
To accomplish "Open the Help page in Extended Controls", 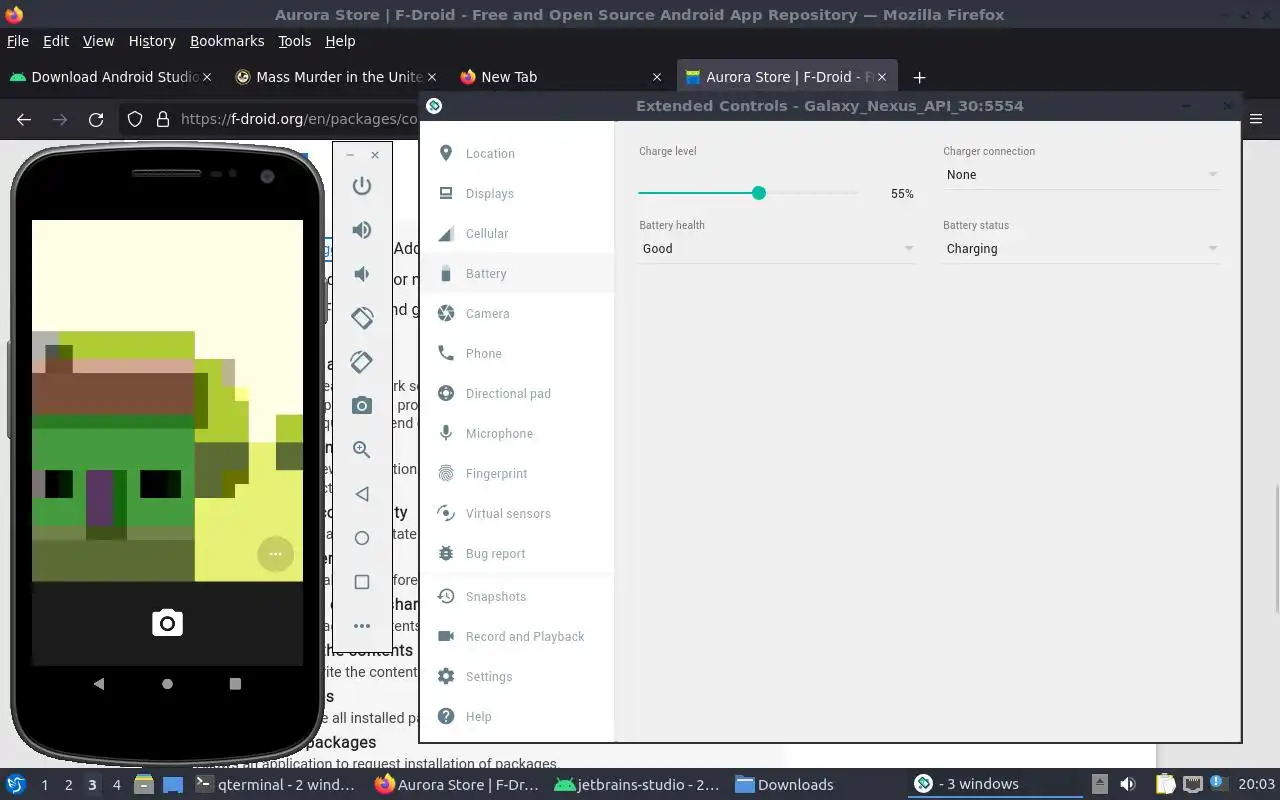I will click(x=517, y=716).
